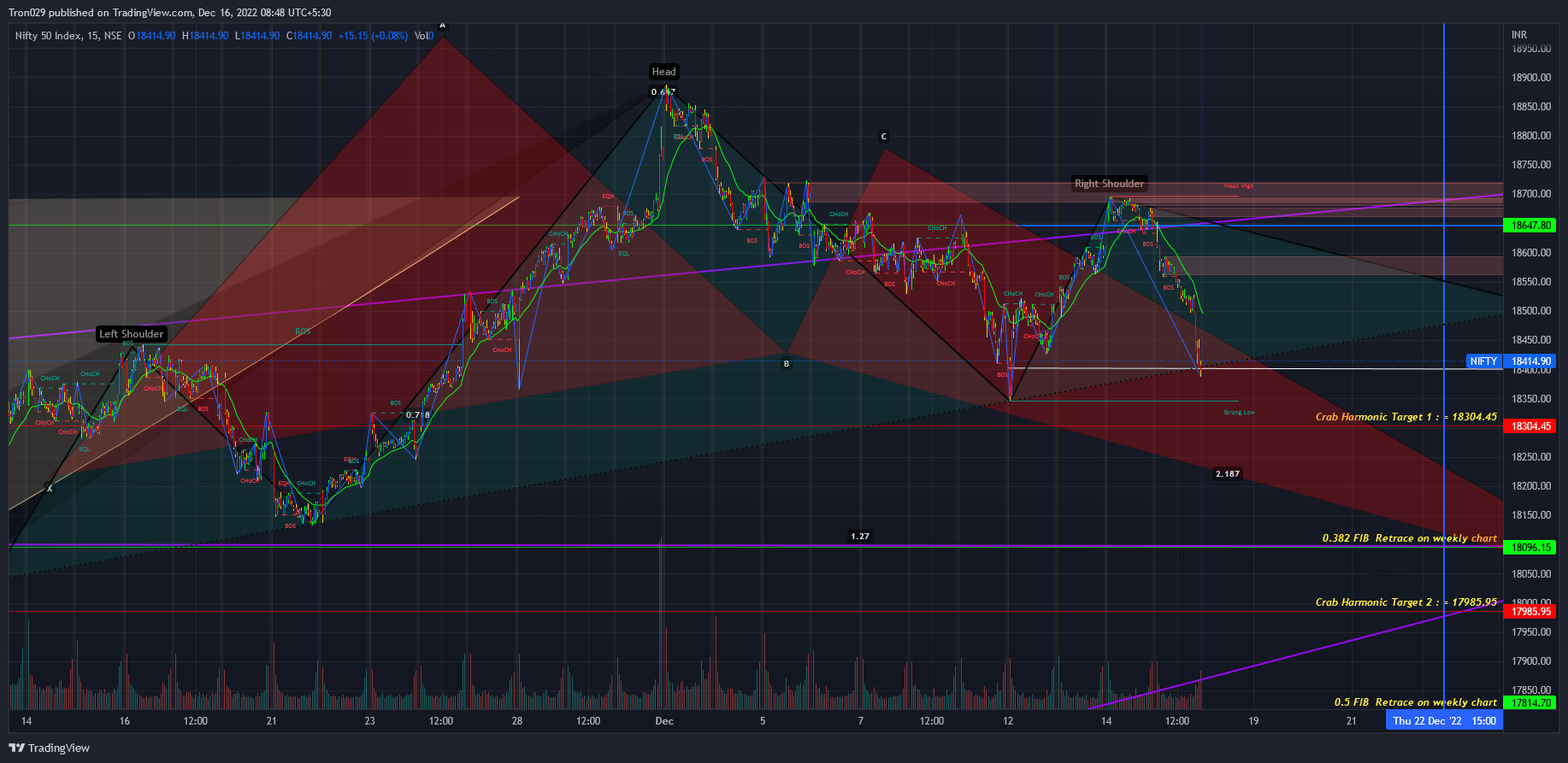Click the 18750.00 price axis label

(x=1531, y=165)
